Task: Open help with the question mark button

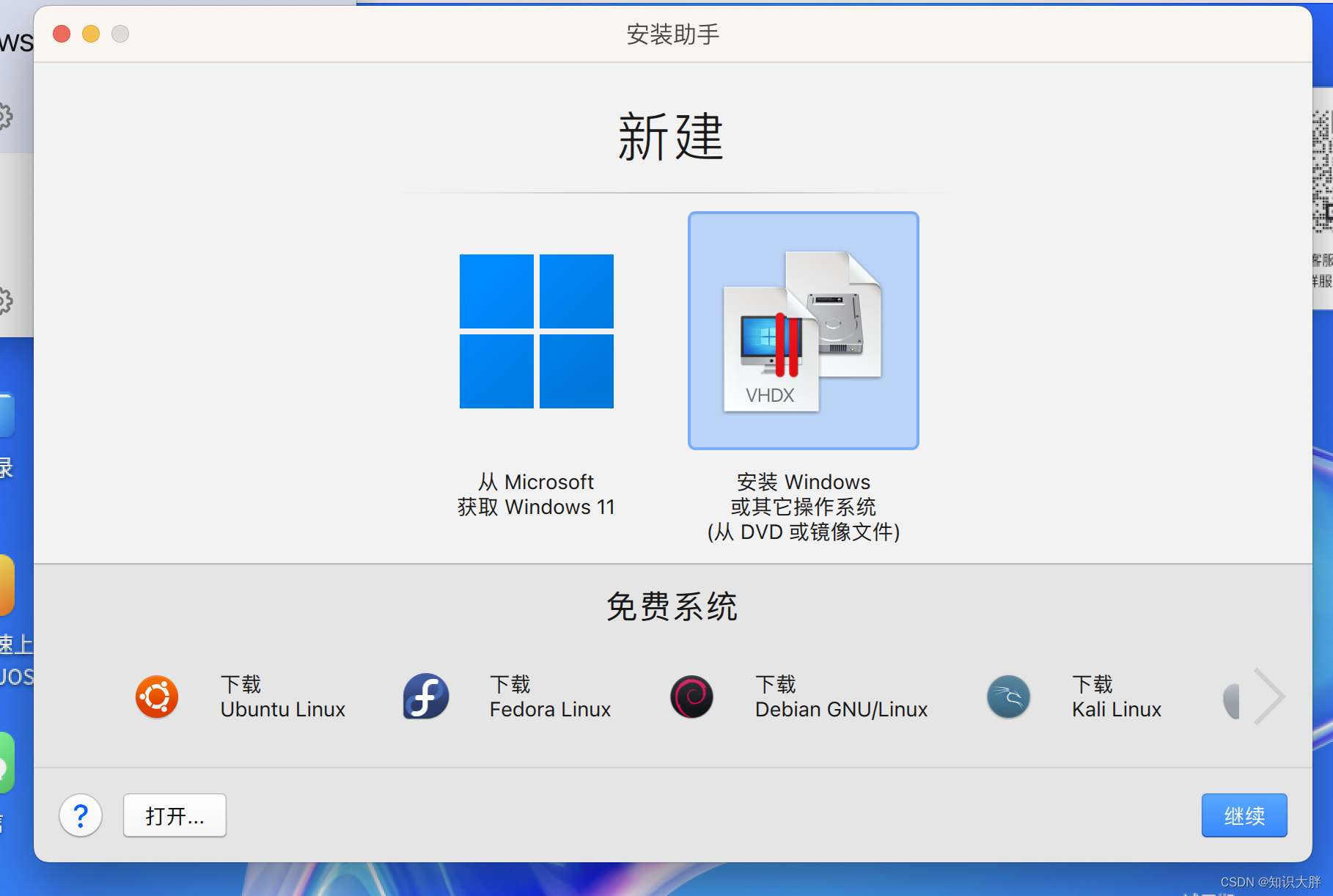Action: [x=81, y=815]
